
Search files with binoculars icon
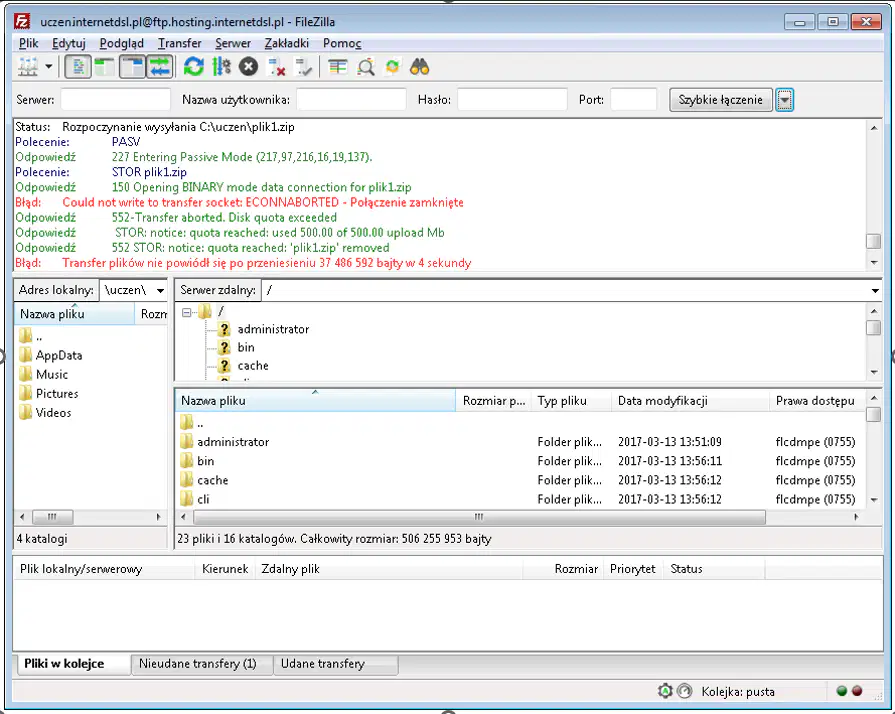click(x=420, y=67)
